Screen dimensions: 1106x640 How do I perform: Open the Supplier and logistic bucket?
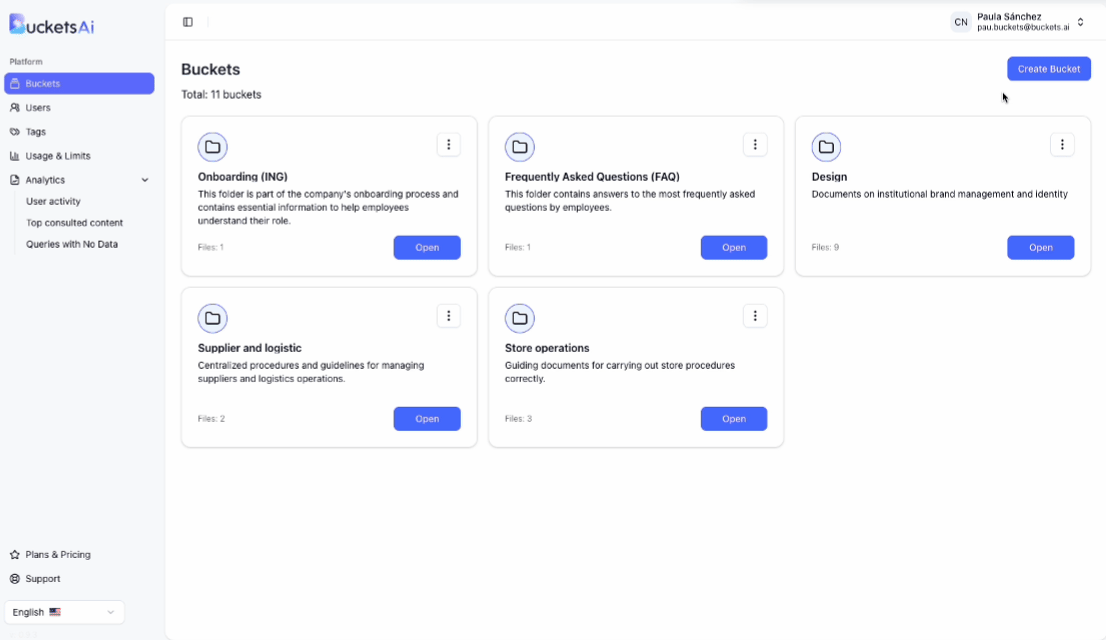[427, 419]
